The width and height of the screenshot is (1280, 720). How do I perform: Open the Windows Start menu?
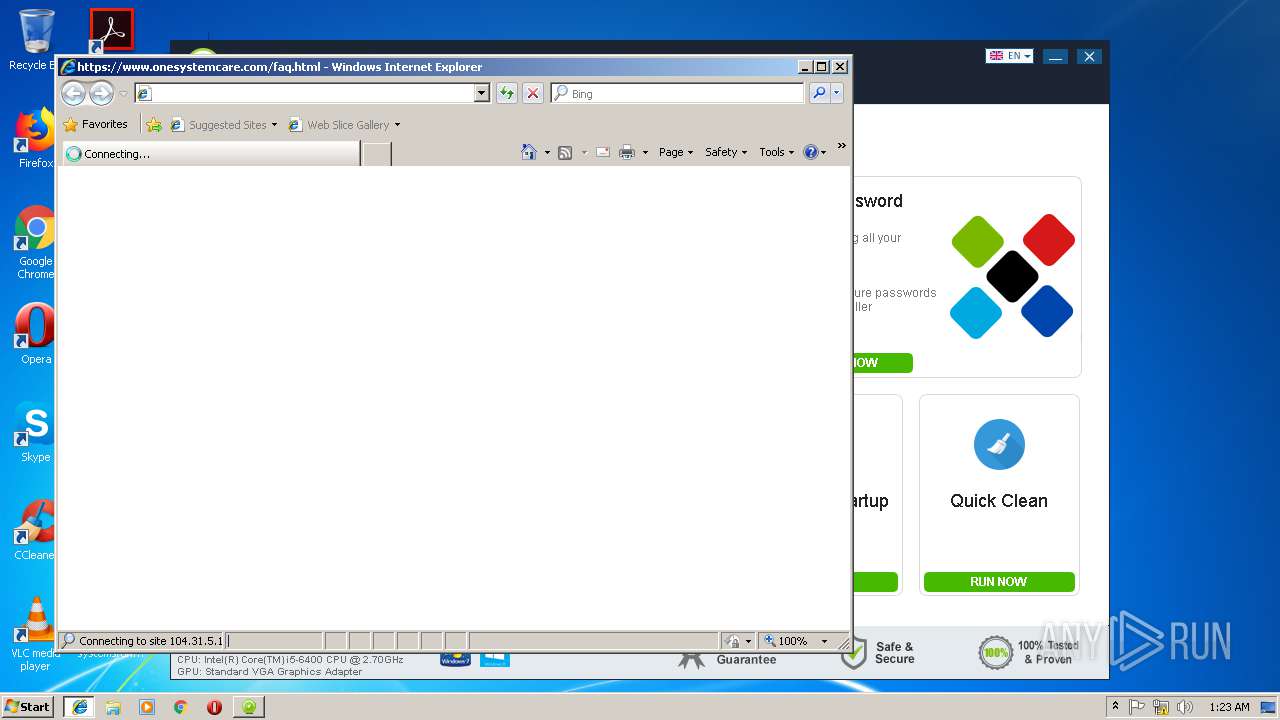click(28, 706)
